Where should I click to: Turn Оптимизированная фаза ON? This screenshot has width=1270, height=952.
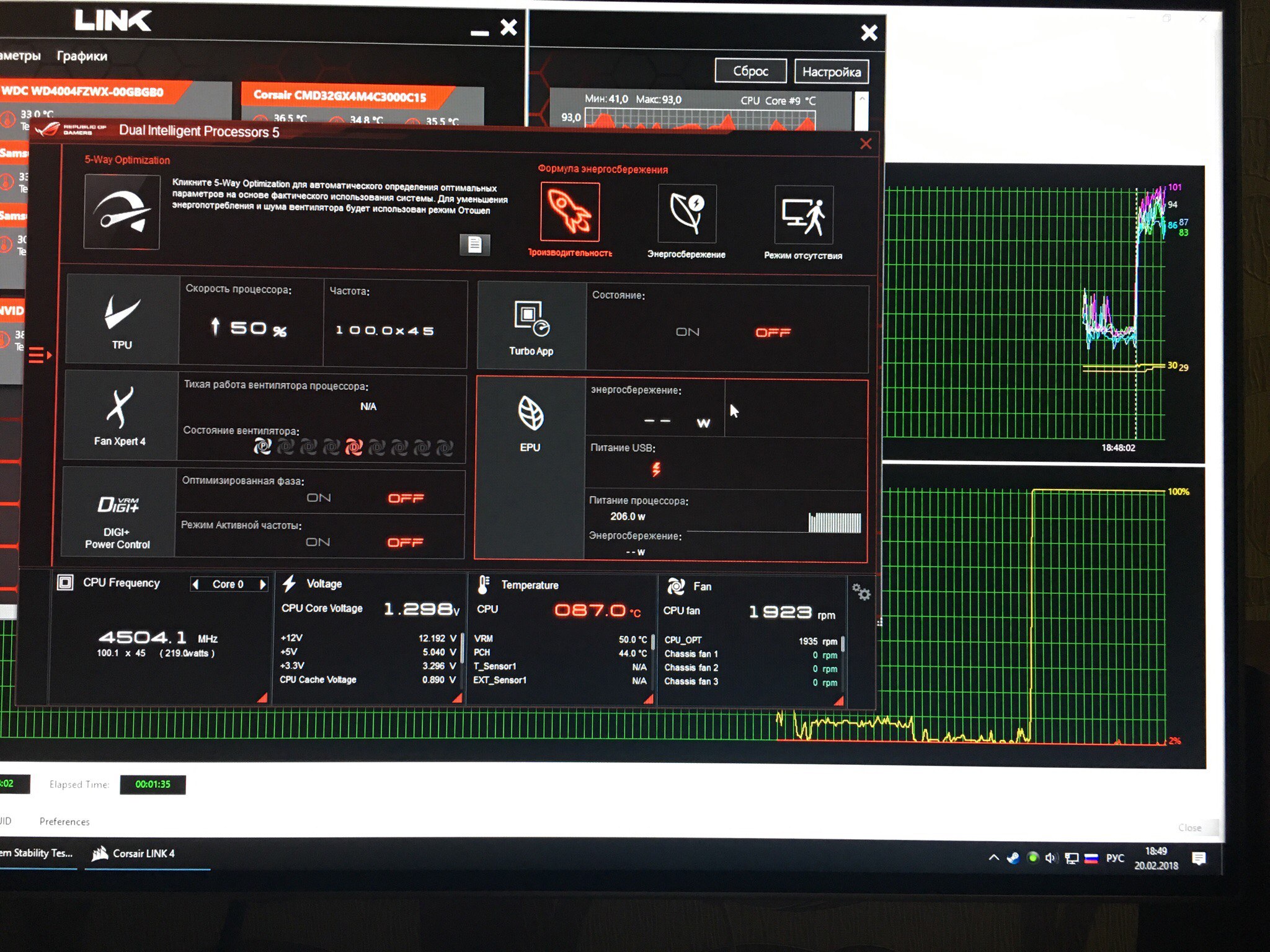319,498
